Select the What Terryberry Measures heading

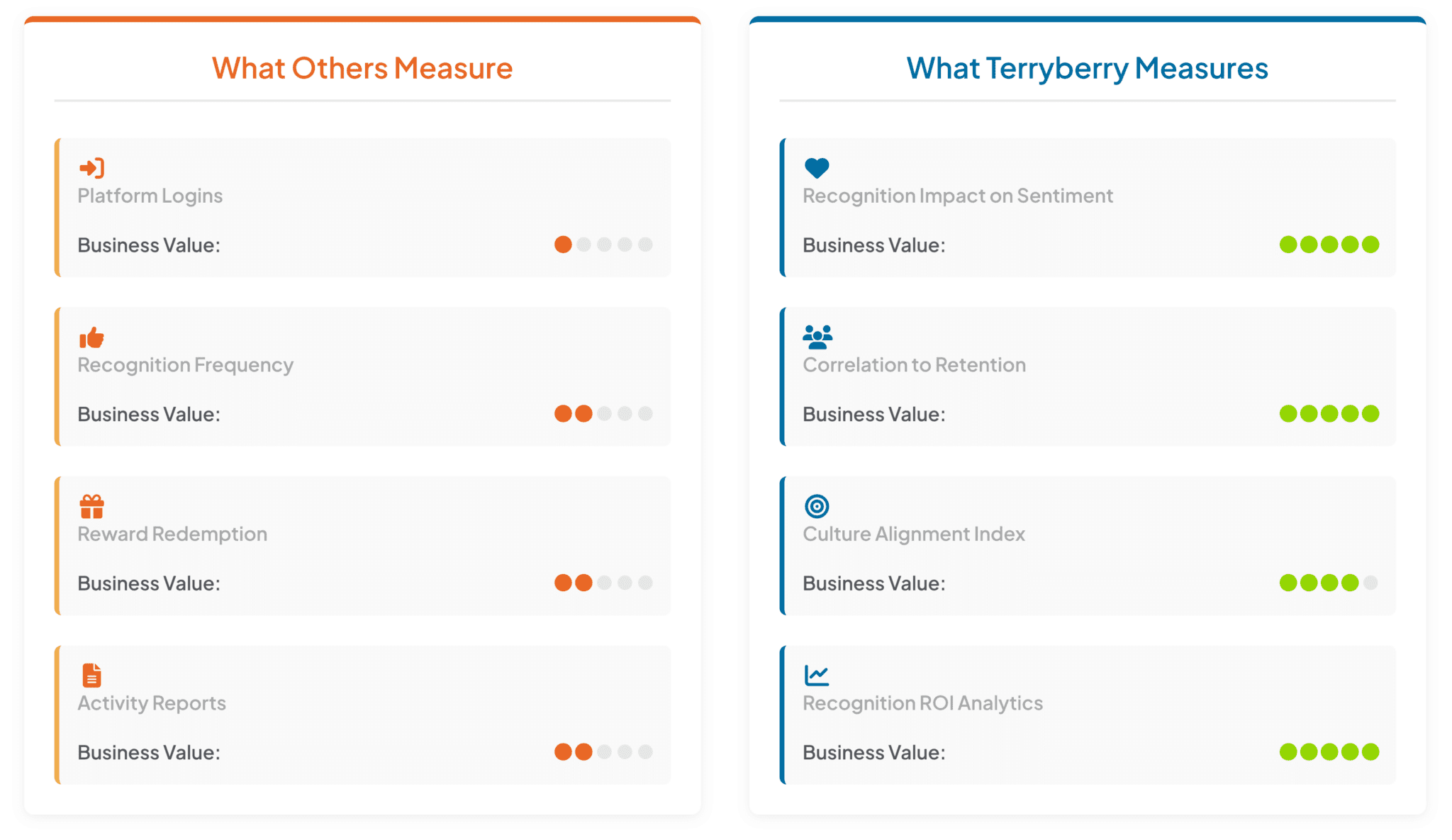point(1087,68)
